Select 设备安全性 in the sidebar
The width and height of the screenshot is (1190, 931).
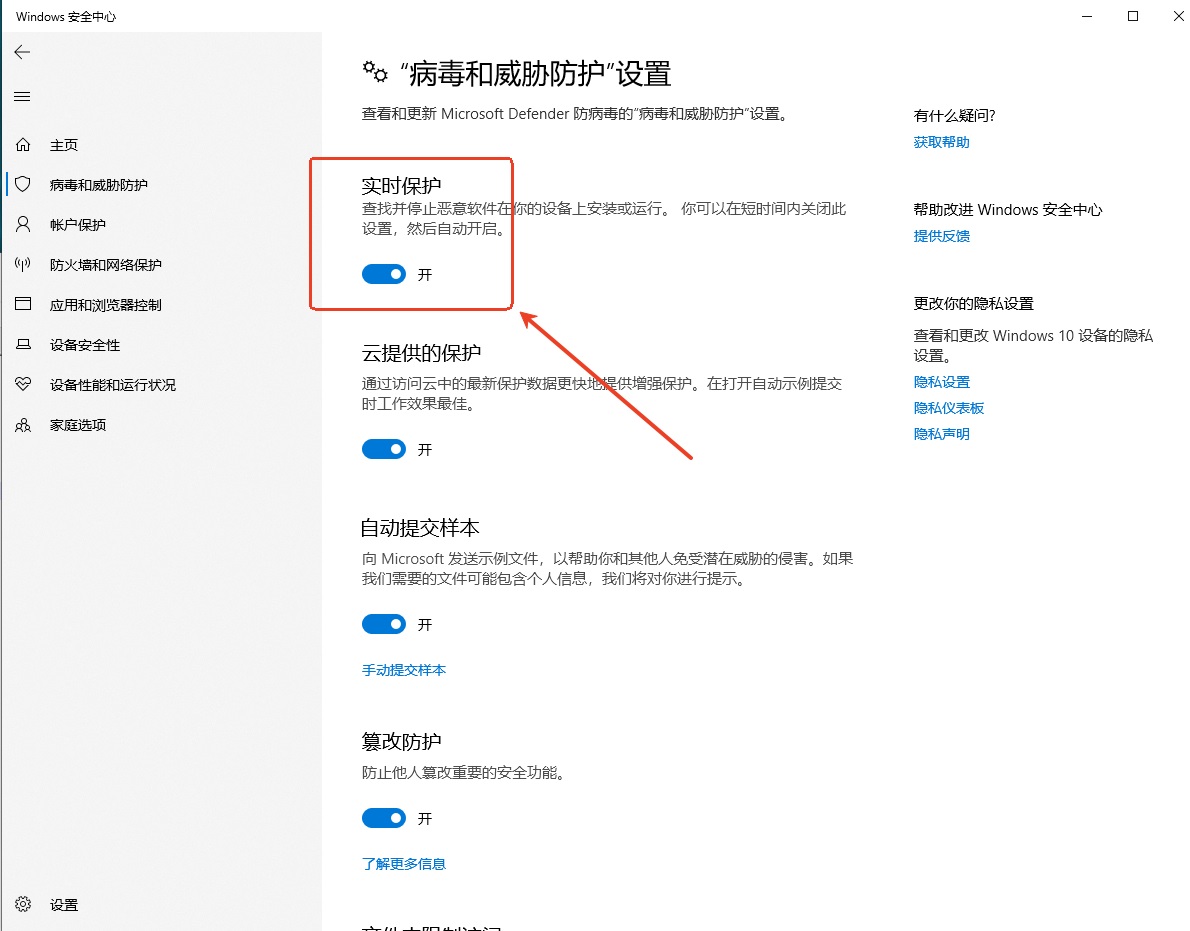click(x=85, y=345)
